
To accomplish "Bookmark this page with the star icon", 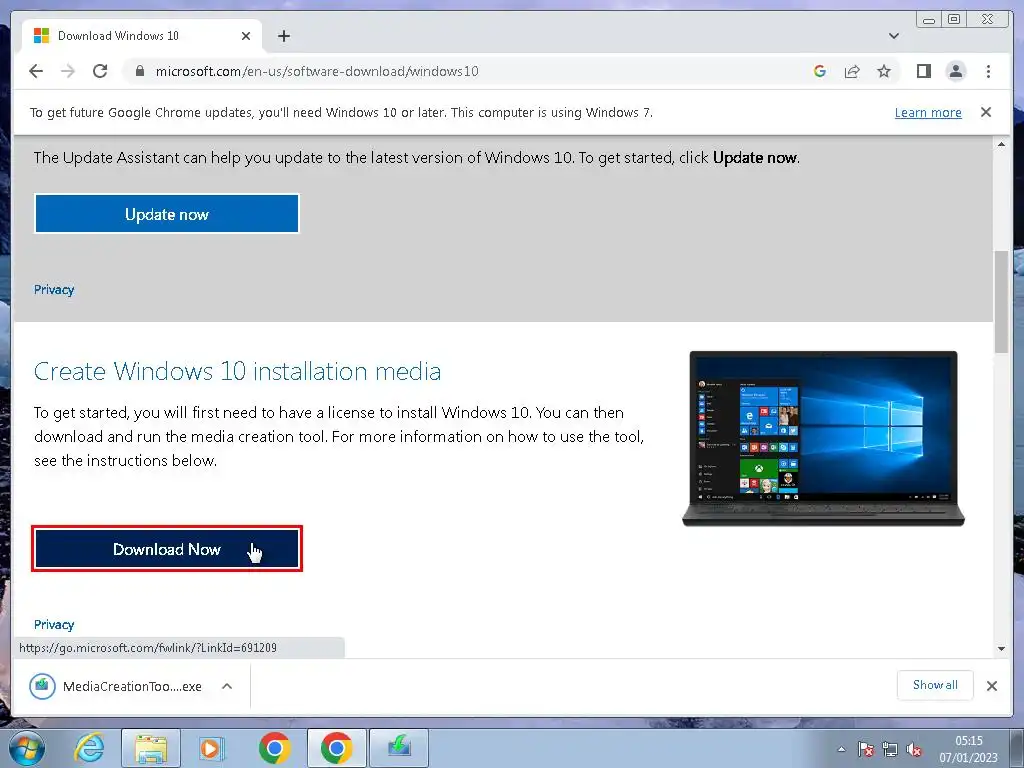I will click(884, 71).
